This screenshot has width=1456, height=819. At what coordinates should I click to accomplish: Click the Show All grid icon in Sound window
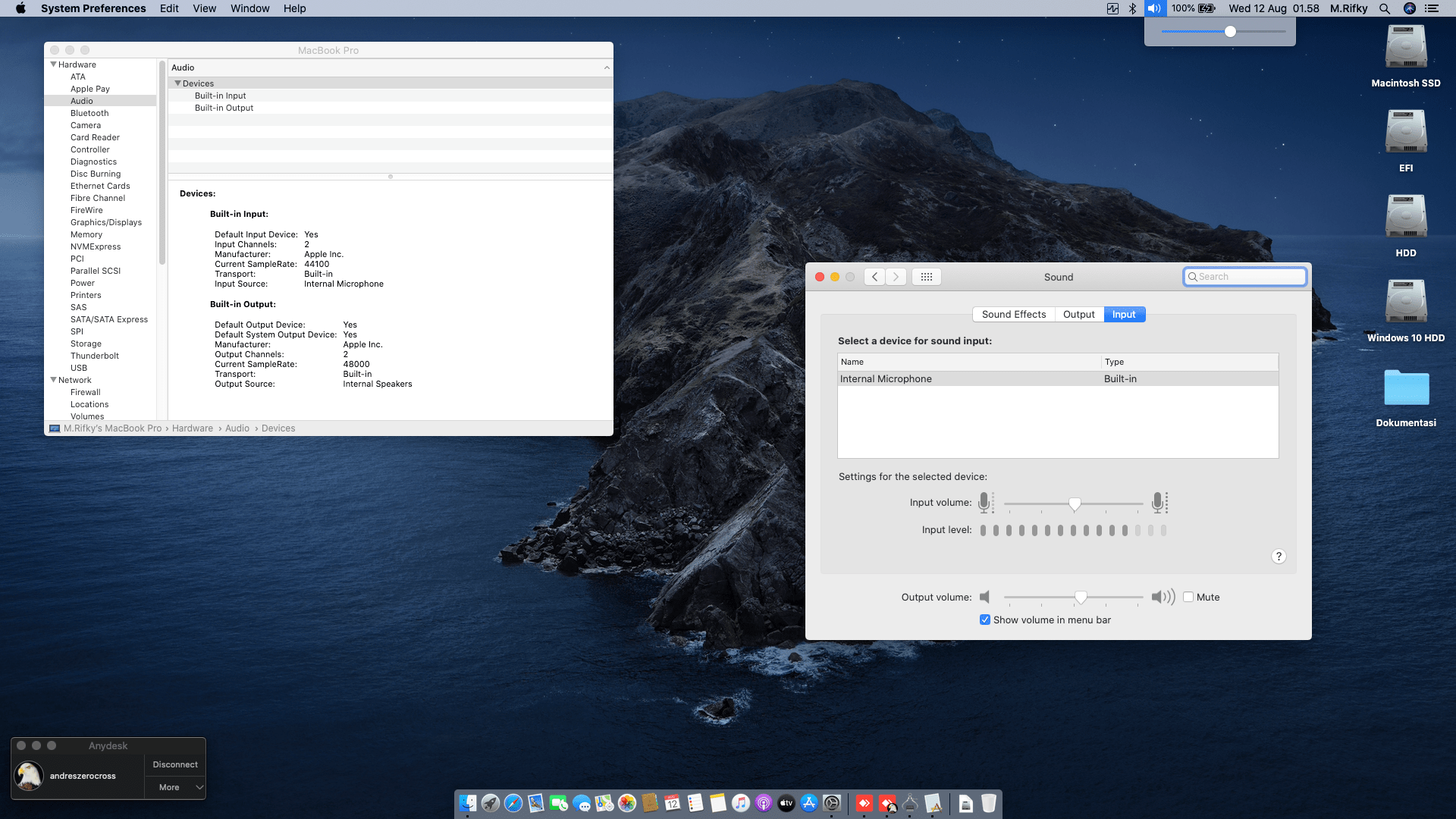[926, 277]
